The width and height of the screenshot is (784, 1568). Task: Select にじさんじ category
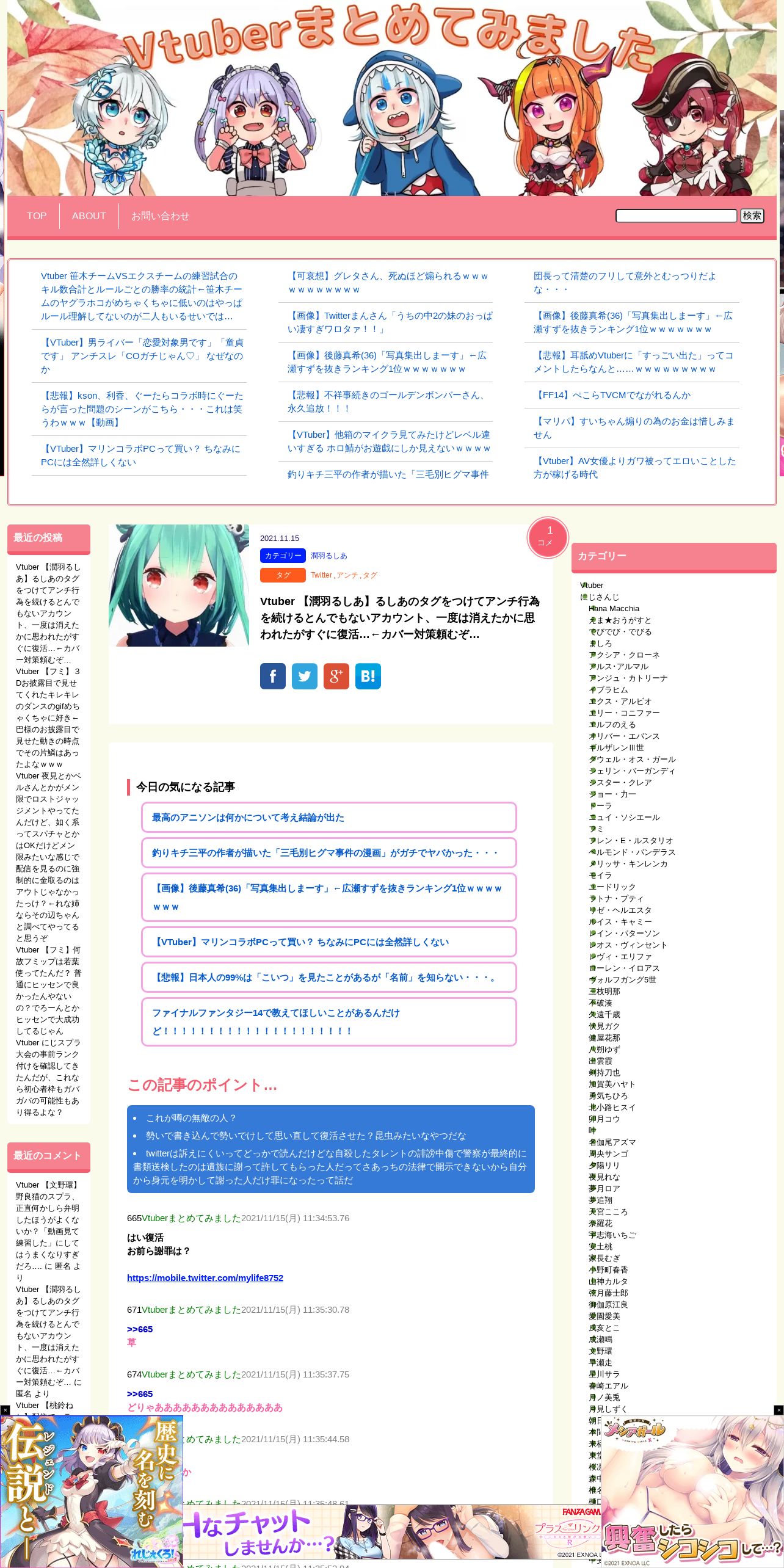click(x=600, y=597)
